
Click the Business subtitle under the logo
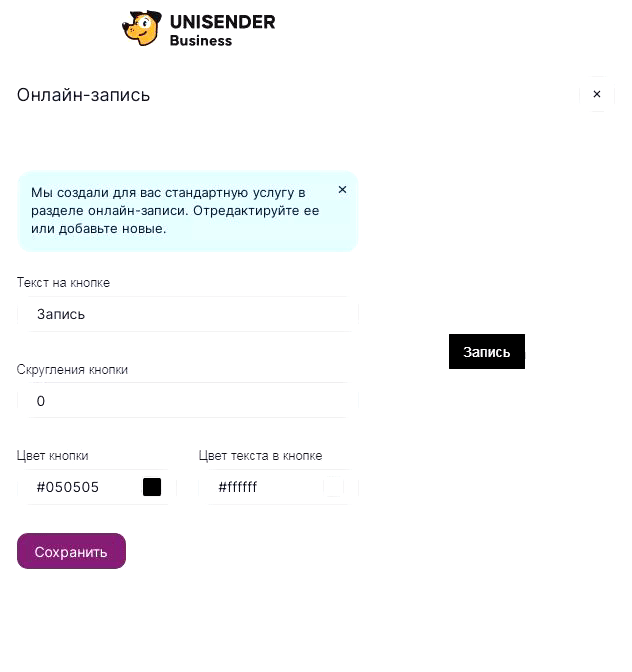[201, 41]
